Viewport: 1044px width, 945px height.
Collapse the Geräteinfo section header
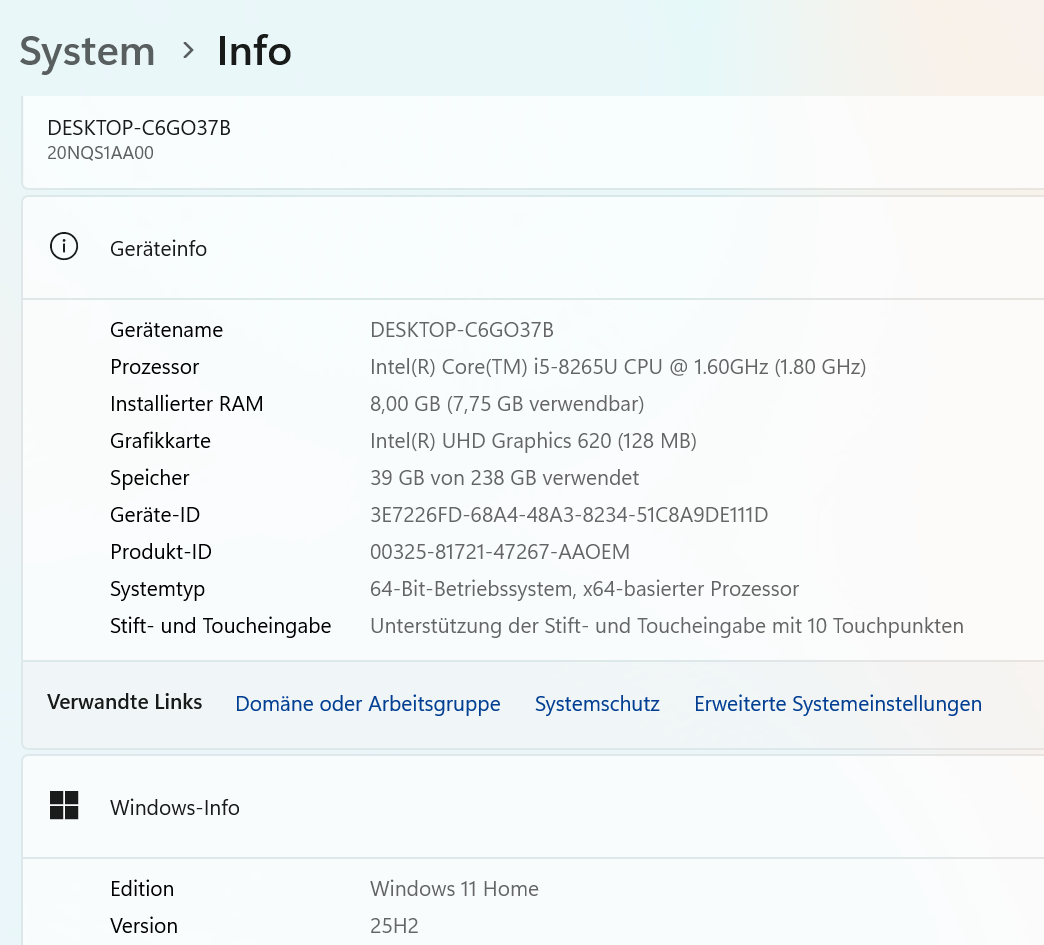(x=533, y=248)
